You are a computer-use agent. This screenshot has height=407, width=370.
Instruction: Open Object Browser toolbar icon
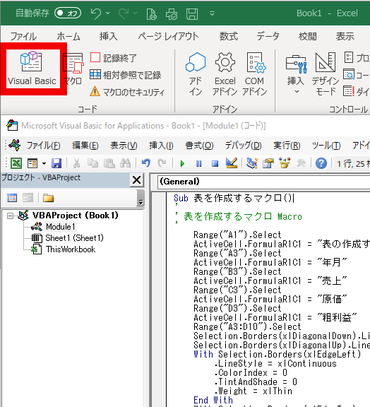pyautogui.click(x=284, y=163)
